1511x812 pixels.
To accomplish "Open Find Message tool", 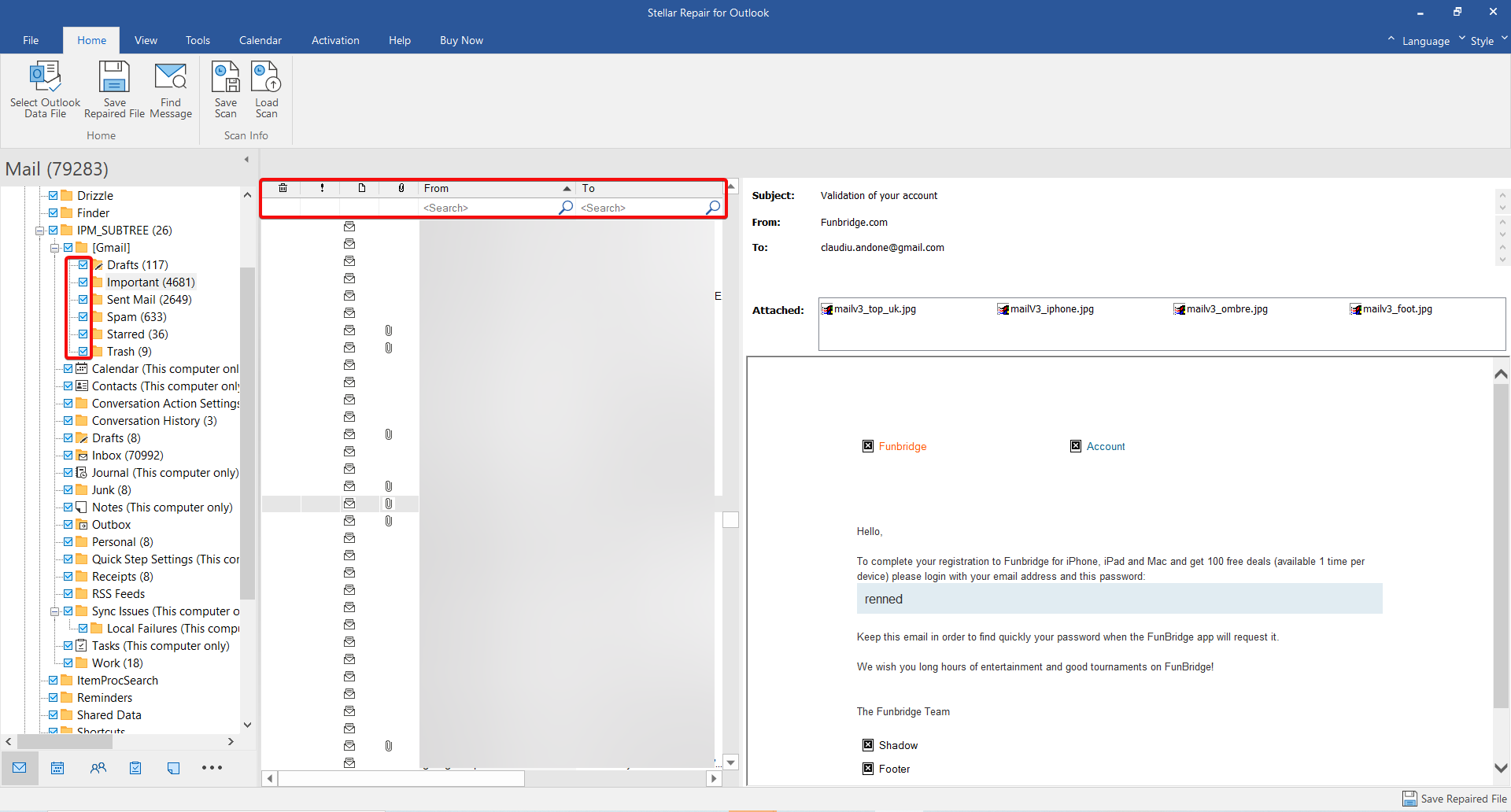I will 171,90.
